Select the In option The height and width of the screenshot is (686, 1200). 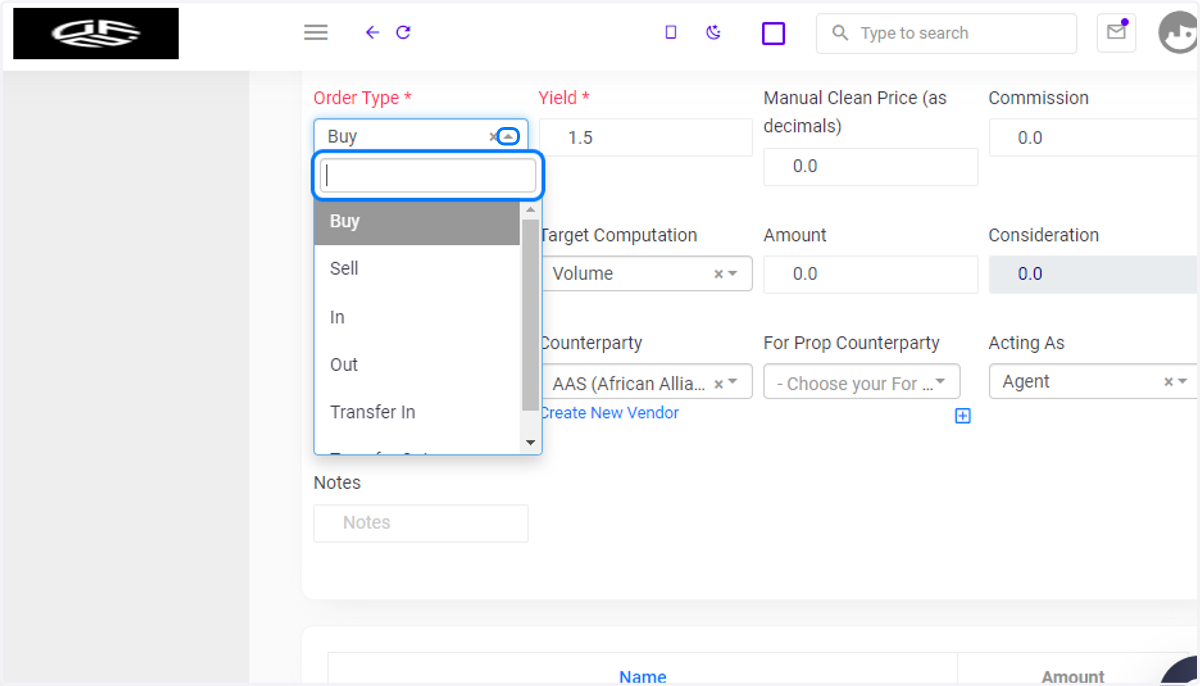pyautogui.click(x=417, y=317)
